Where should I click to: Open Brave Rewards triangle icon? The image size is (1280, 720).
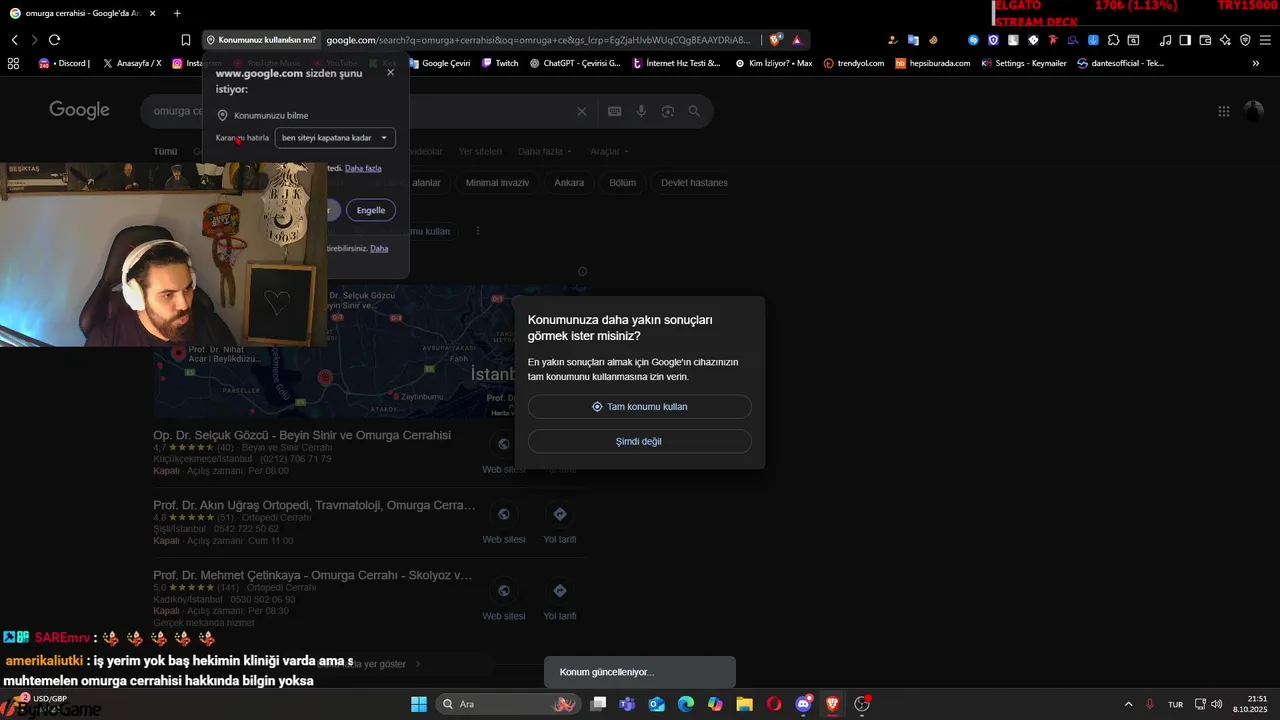tap(797, 40)
